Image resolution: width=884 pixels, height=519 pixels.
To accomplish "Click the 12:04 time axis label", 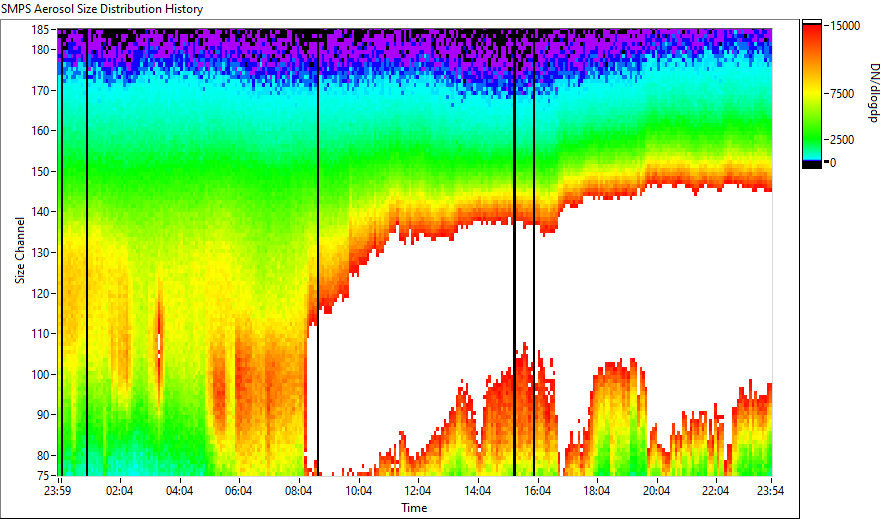I will 418,491.
